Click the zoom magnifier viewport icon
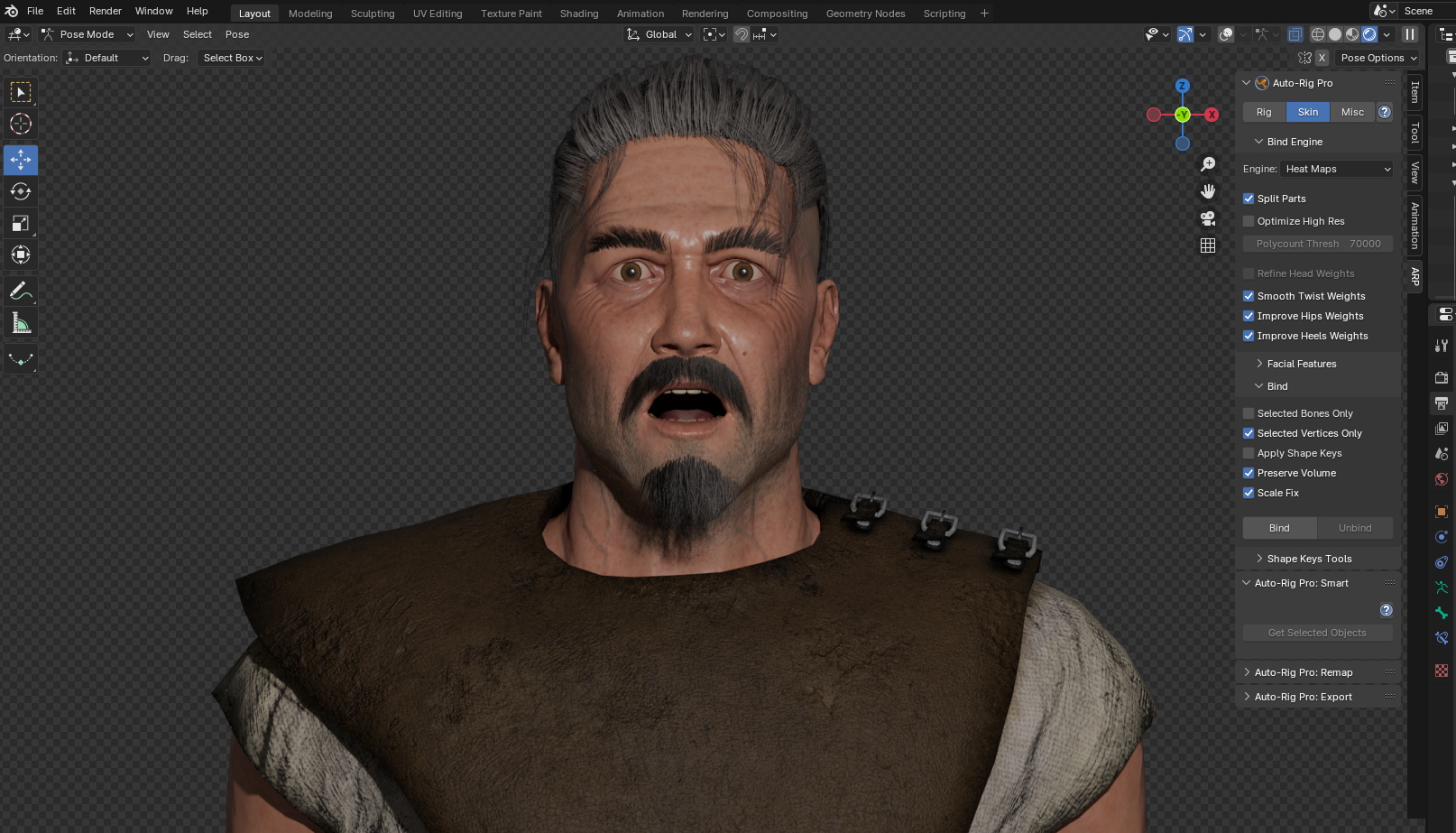The image size is (1456, 833). click(1208, 164)
